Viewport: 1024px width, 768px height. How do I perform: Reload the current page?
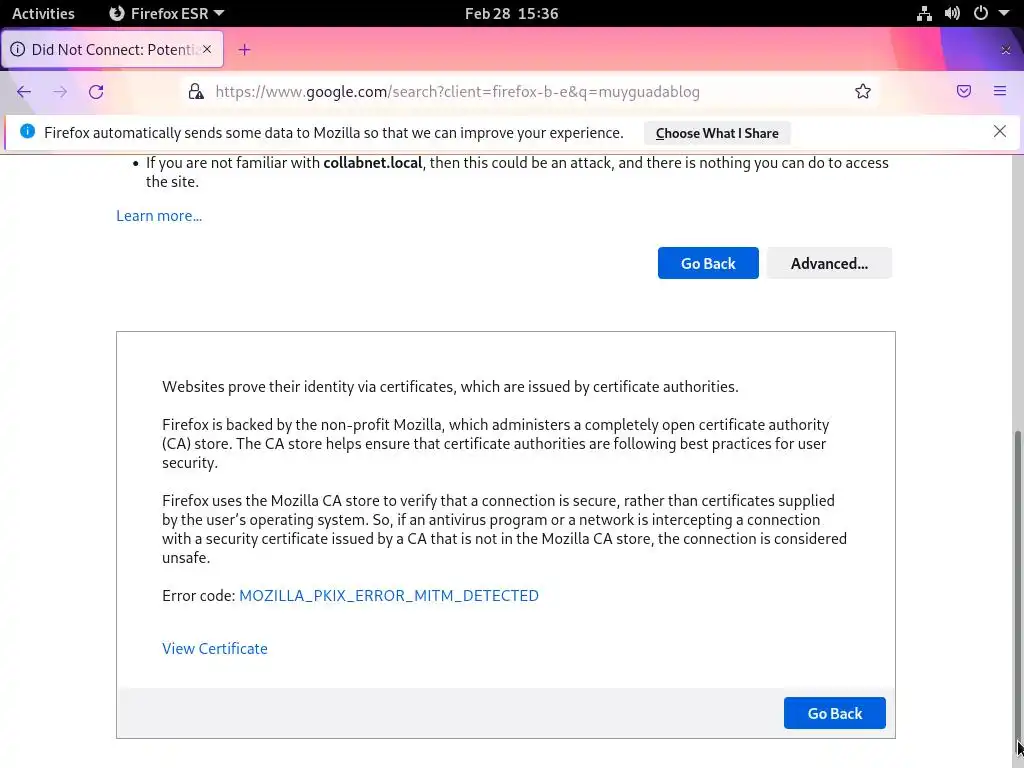(96, 91)
